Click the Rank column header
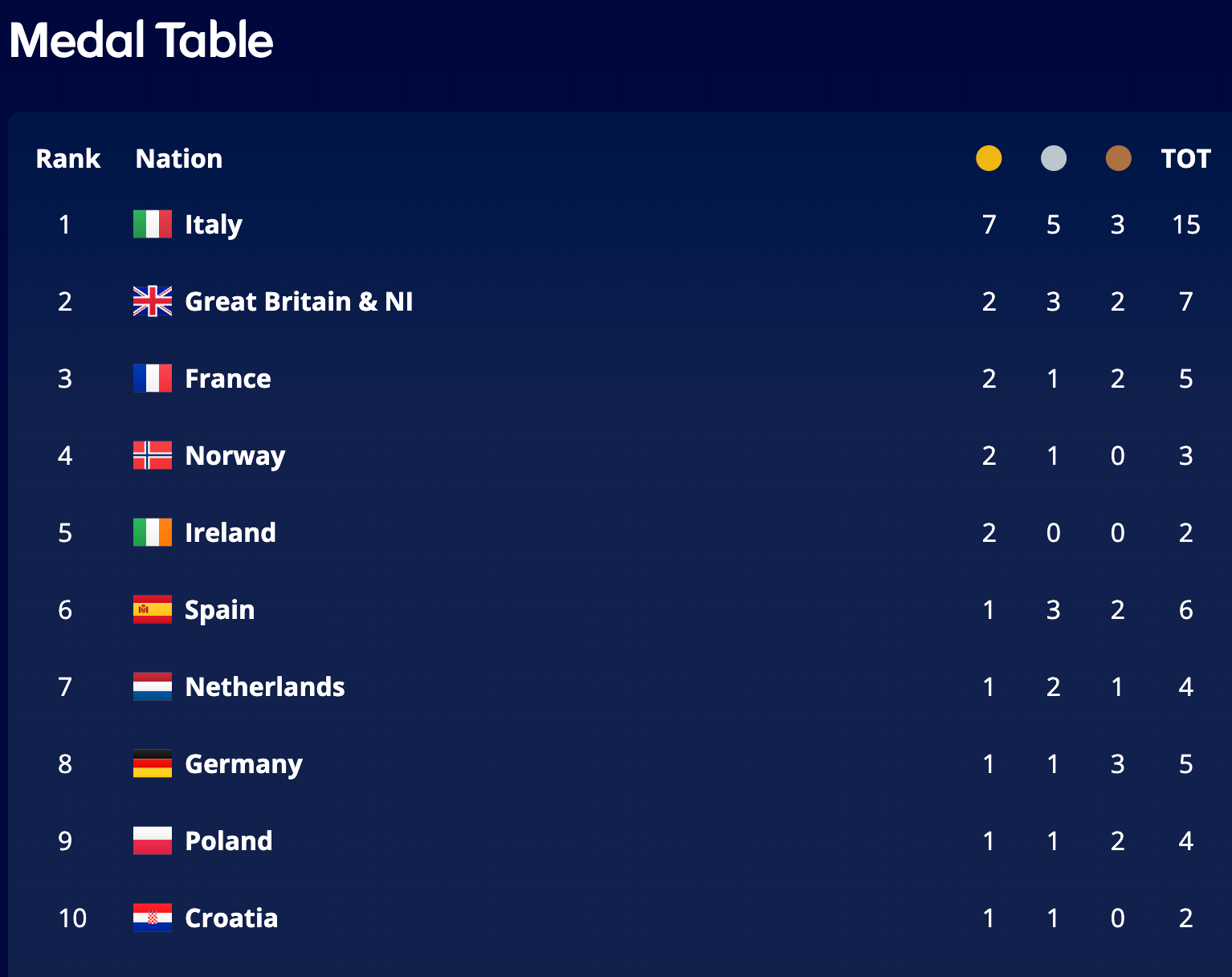Screen dimensions: 1232x977 pos(68,158)
